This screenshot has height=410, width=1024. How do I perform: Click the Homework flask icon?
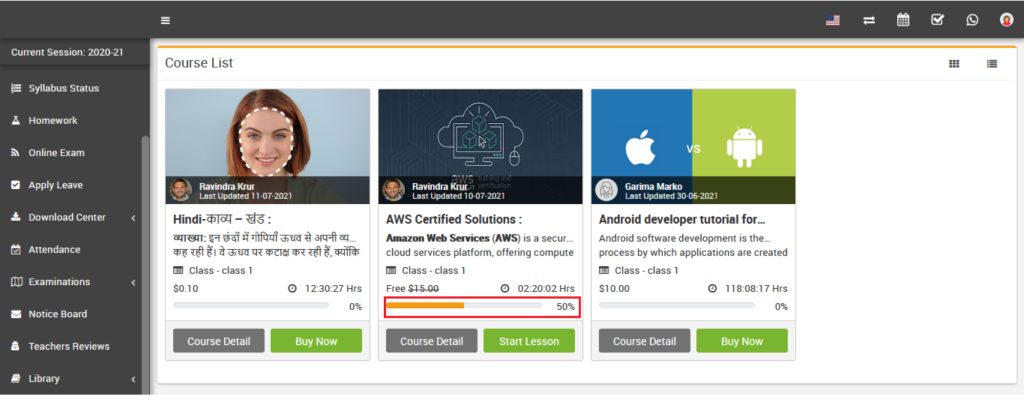(16, 120)
